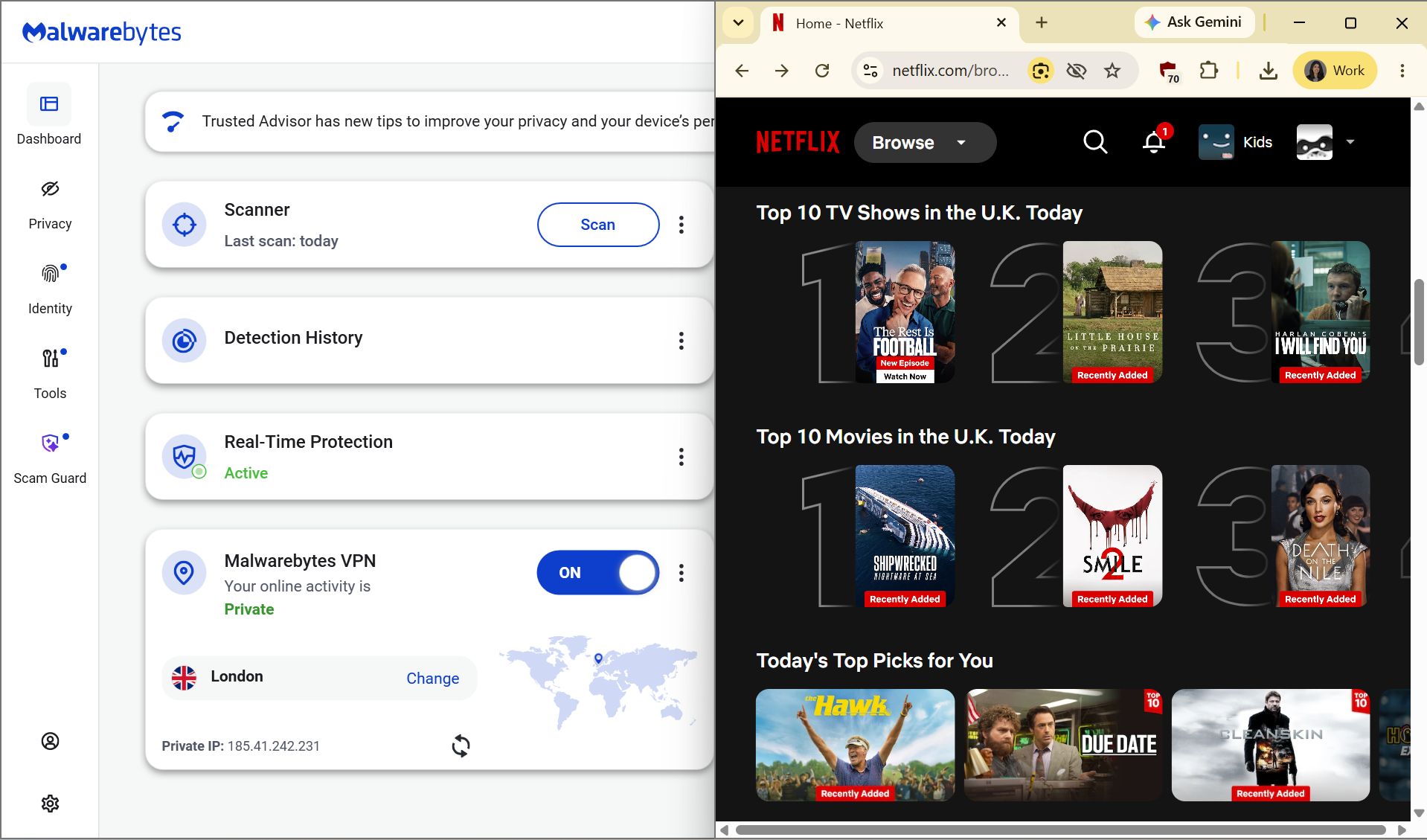Click scroll right arrow of Netflix page

click(x=1402, y=830)
